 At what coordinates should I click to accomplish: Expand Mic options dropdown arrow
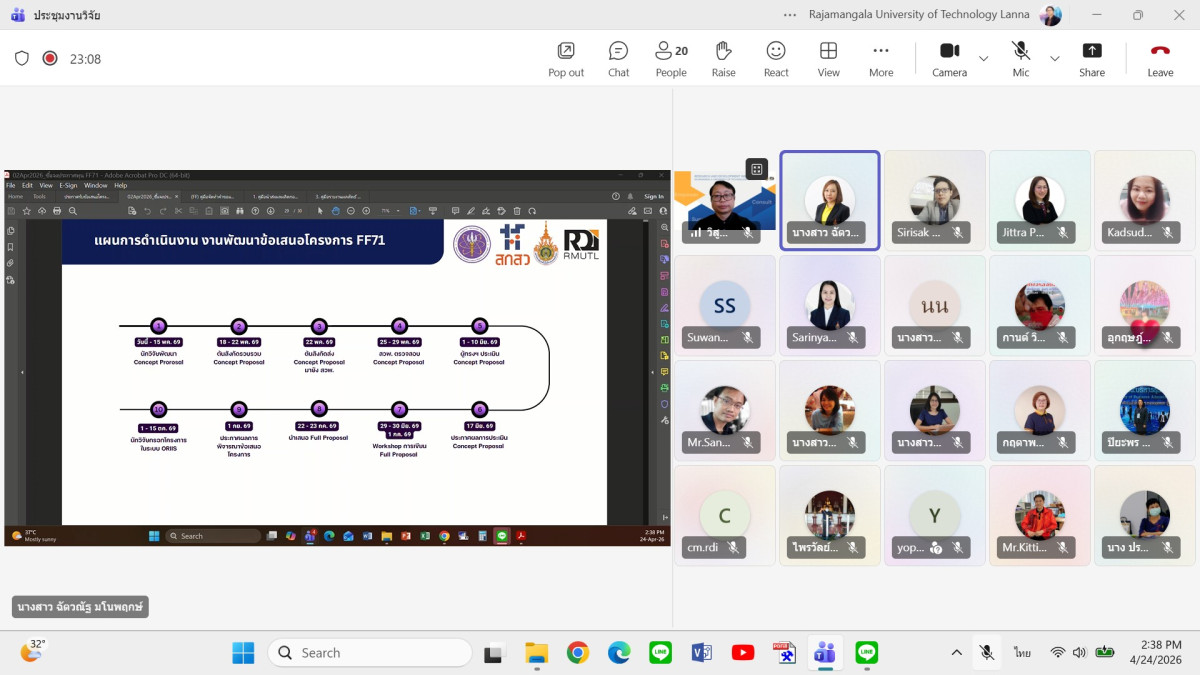point(1054,58)
